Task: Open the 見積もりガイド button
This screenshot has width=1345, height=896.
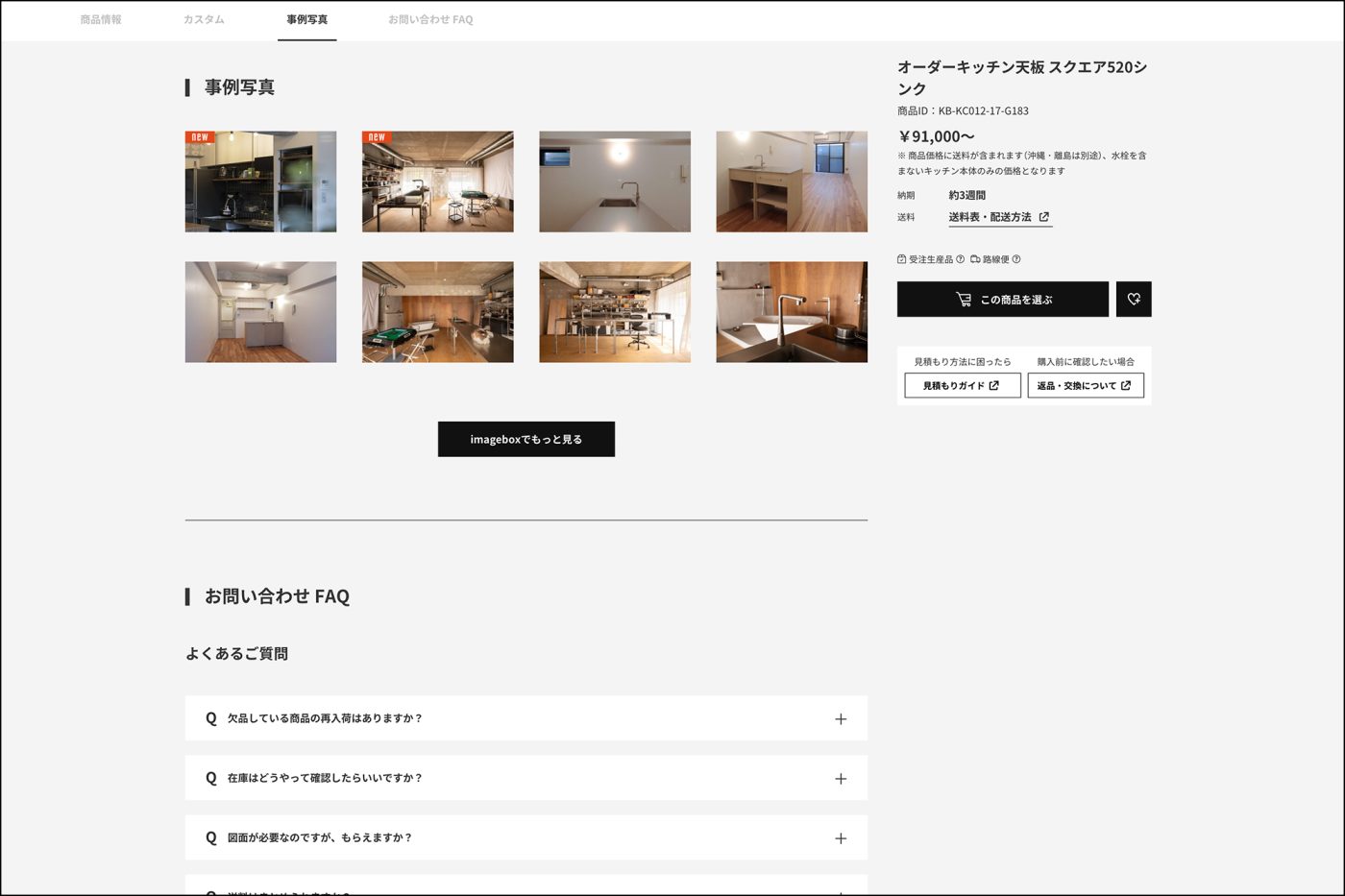Action: (x=963, y=385)
